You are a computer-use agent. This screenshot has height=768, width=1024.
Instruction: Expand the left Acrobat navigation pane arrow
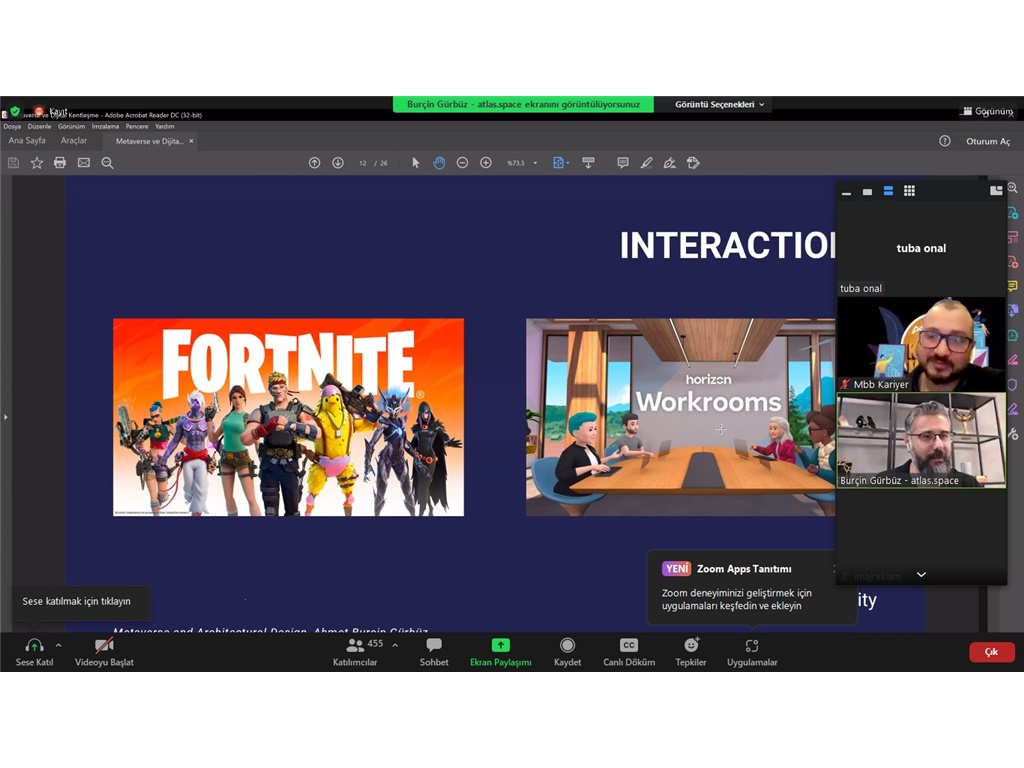[5, 417]
